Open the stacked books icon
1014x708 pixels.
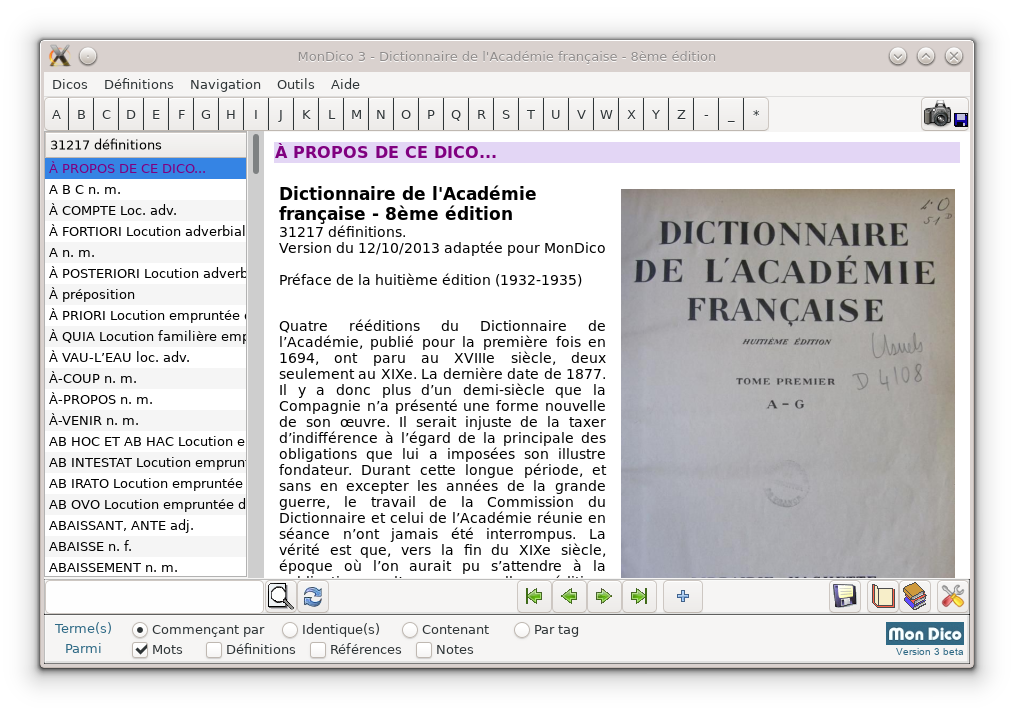tap(914, 596)
